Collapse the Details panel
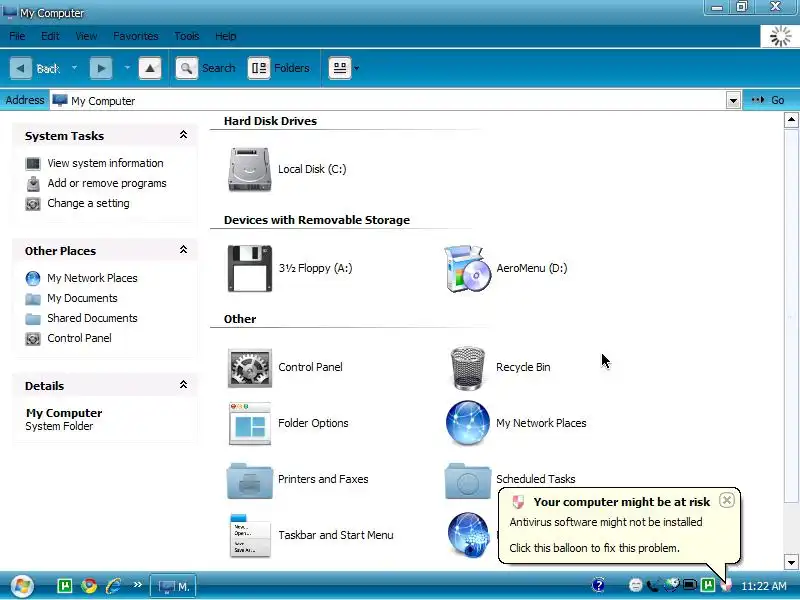800x600 pixels. click(183, 385)
